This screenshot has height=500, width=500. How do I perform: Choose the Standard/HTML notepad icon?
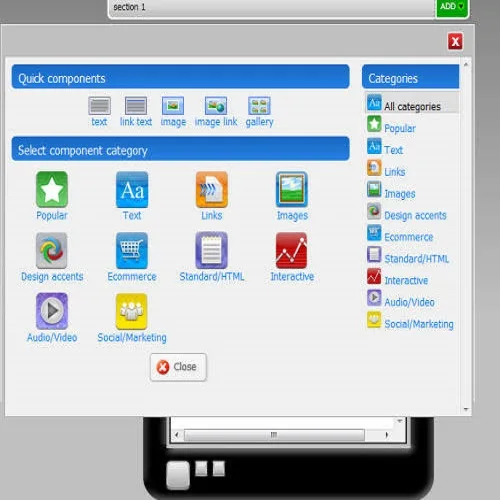[x=212, y=251]
